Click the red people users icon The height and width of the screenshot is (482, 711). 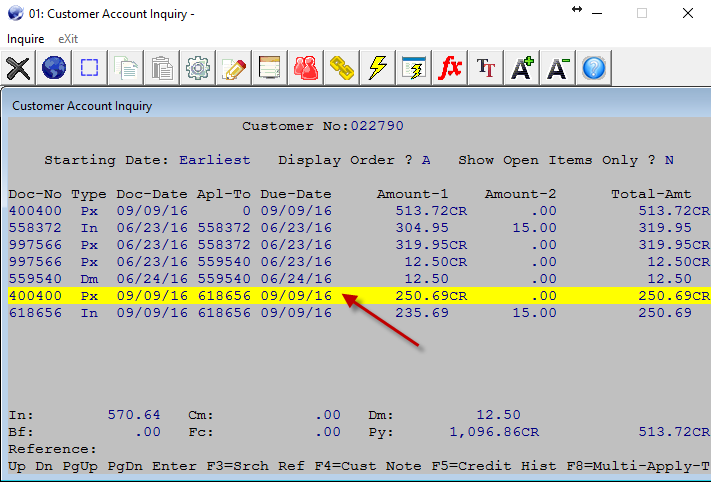(306, 68)
